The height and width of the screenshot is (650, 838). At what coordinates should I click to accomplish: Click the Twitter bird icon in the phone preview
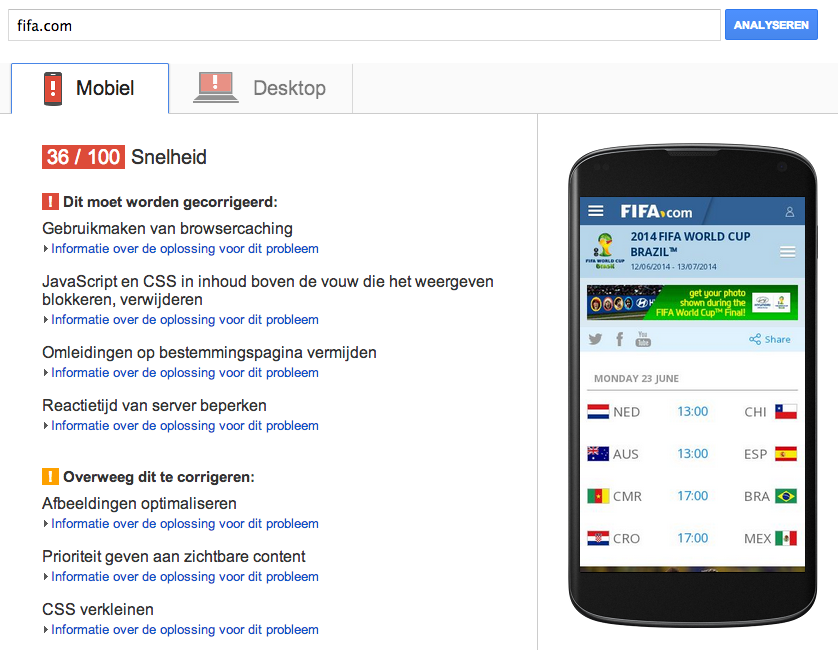coord(595,339)
